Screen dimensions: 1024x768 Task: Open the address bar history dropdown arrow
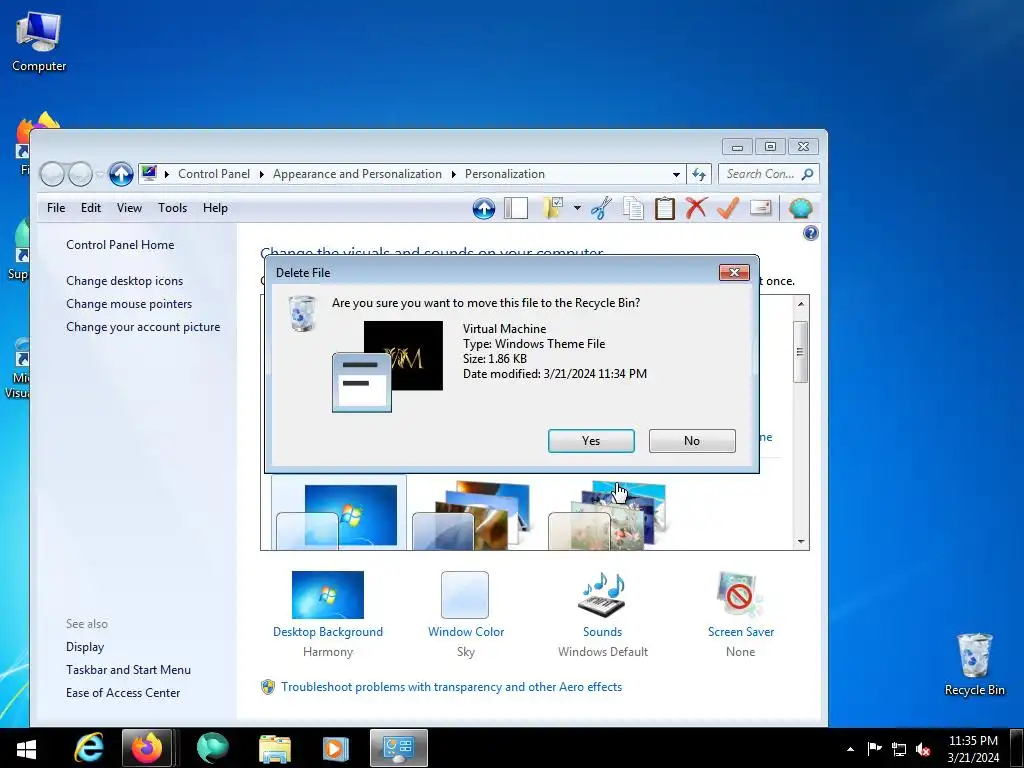click(676, 174)
